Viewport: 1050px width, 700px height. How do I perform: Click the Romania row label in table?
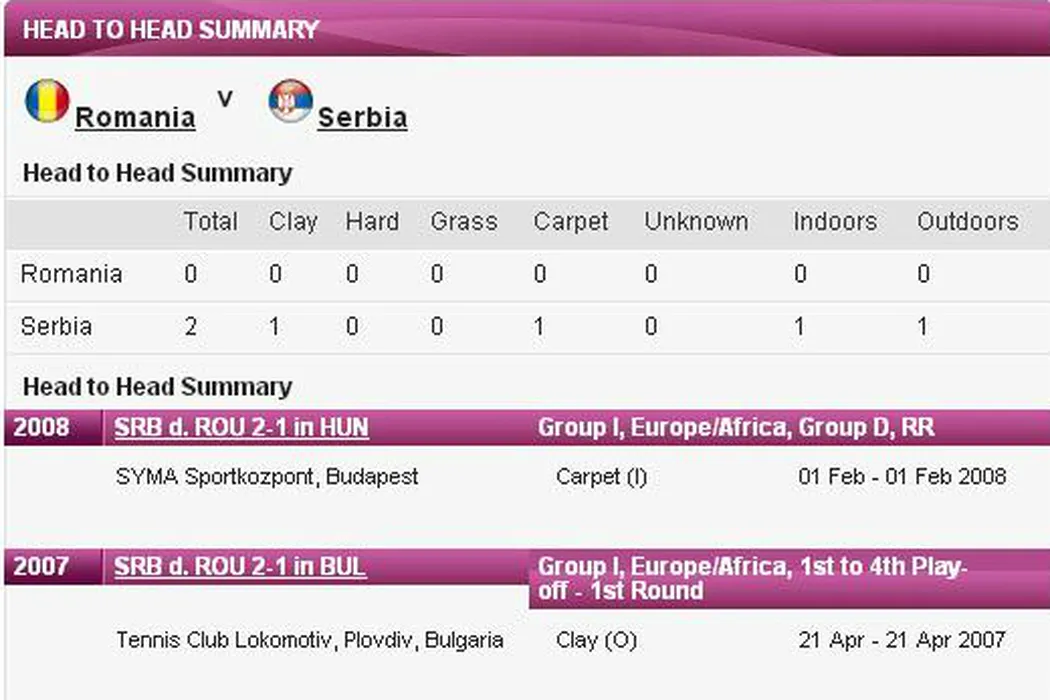click(x=71, y=274)
